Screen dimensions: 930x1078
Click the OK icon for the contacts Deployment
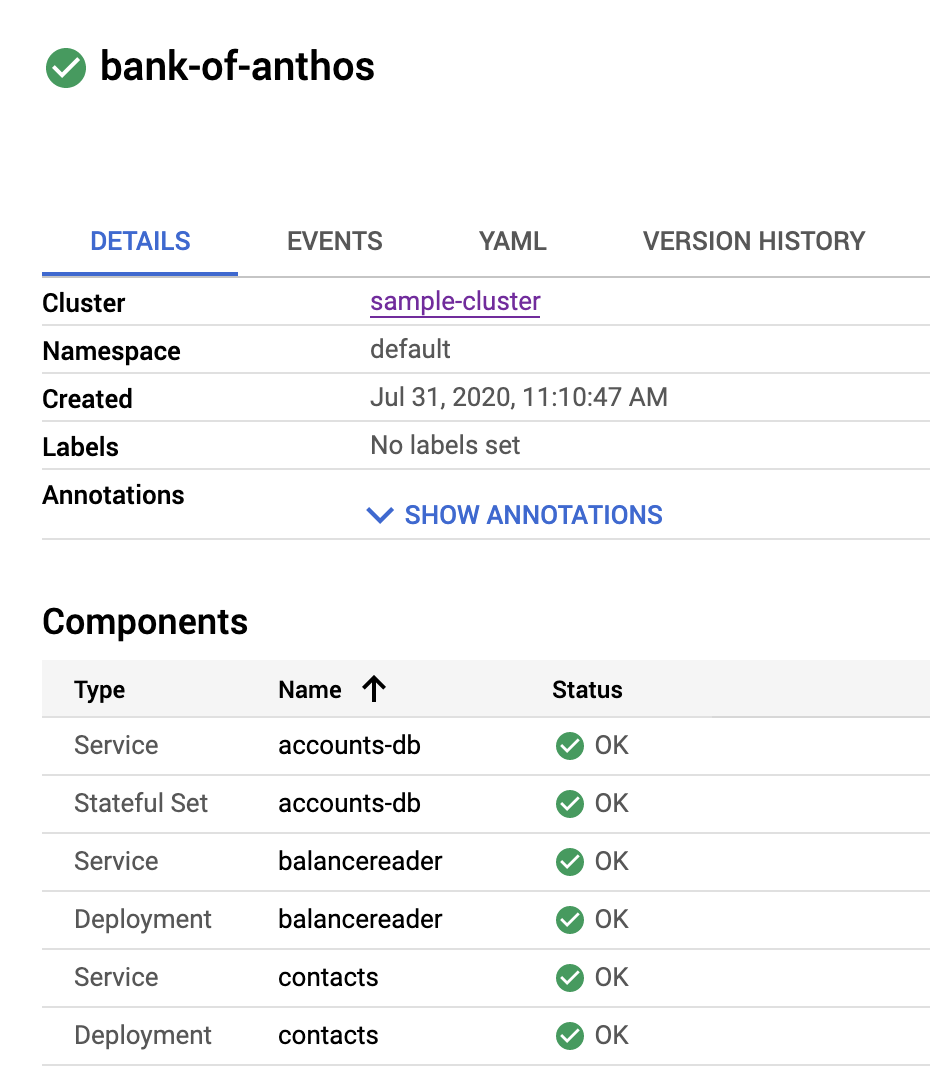(569, 1035)
